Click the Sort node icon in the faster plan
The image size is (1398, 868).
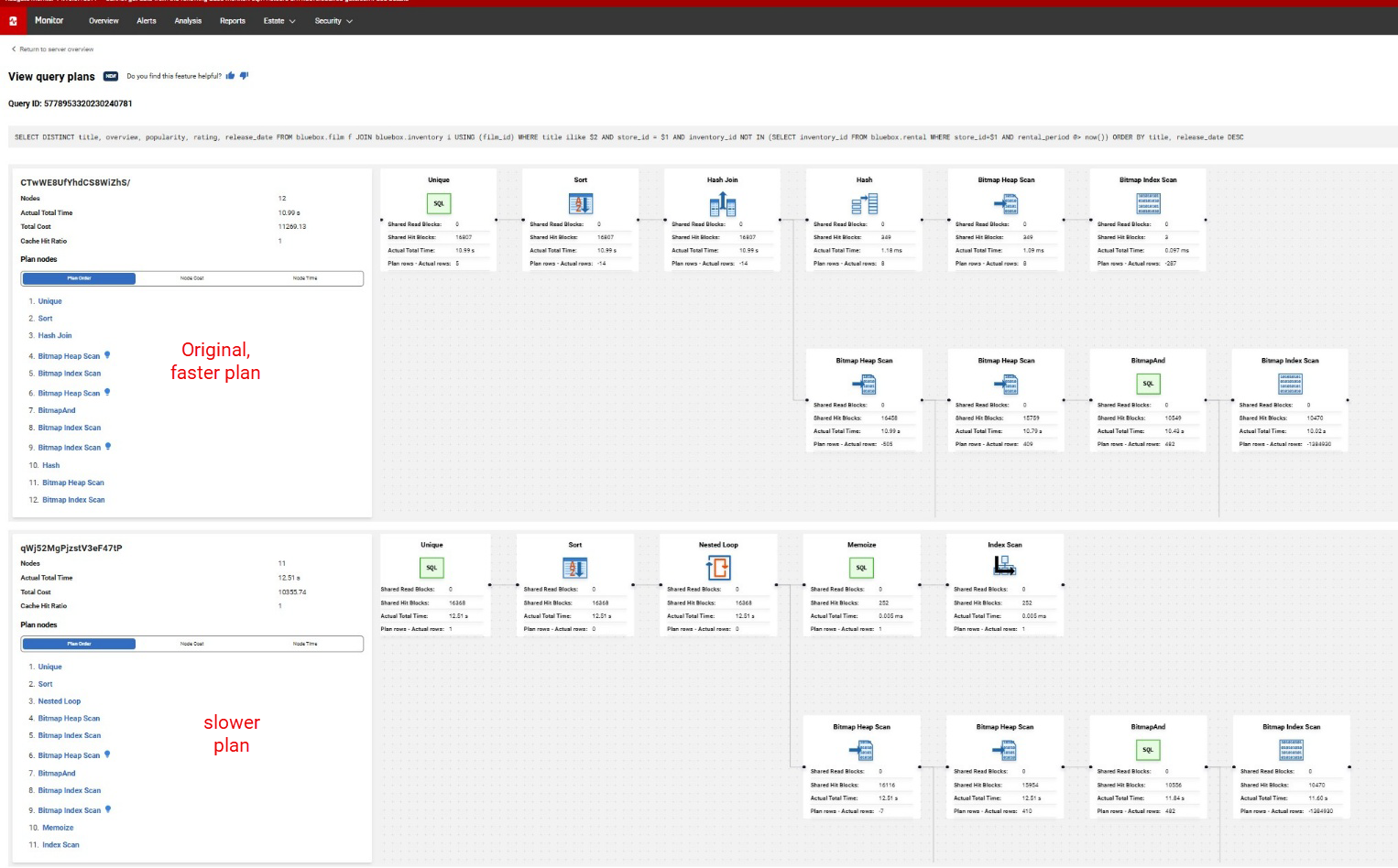[580, 202]
